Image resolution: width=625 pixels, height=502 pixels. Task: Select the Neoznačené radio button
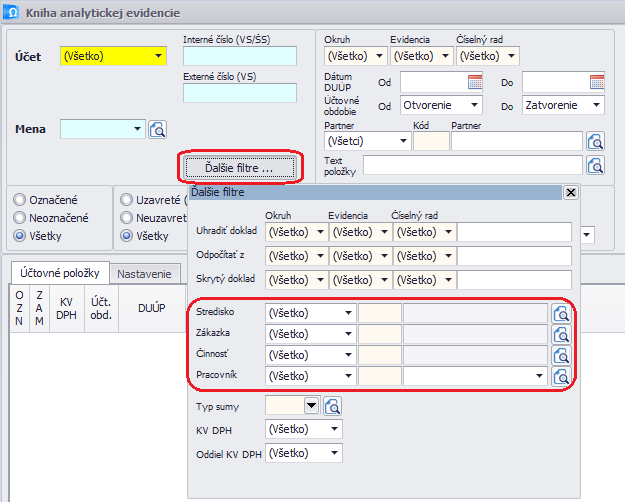coord(19,217)
